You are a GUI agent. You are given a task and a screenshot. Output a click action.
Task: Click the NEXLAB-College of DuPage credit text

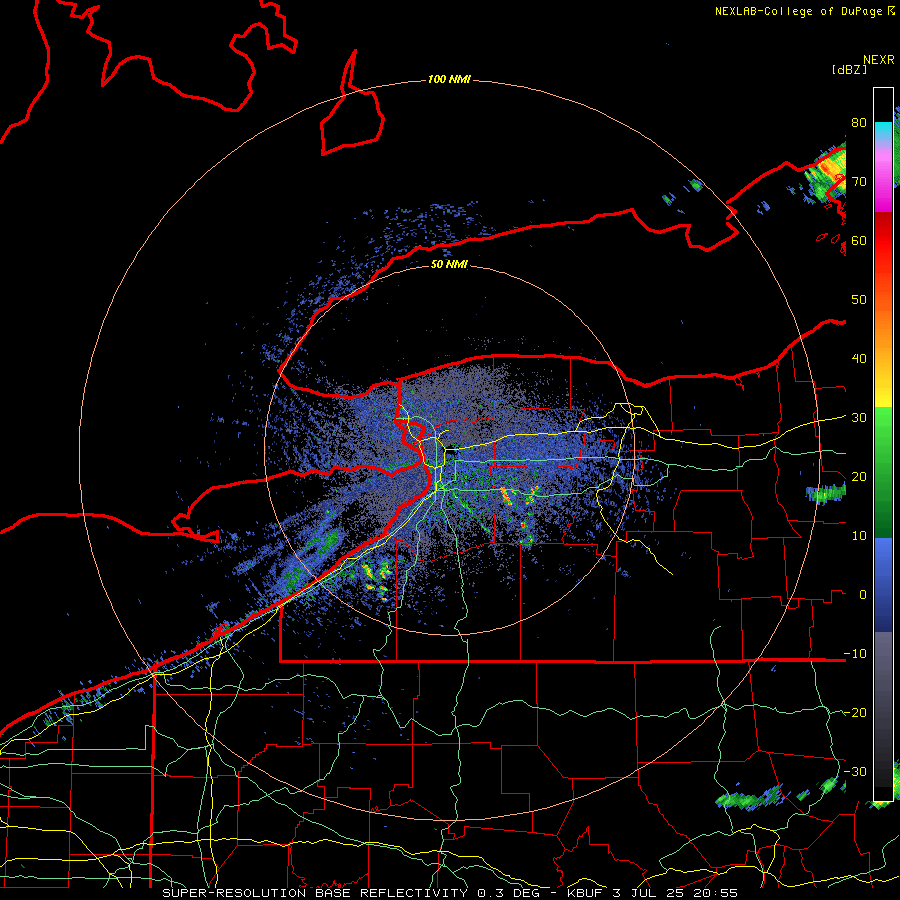pyautogui.click(x=804, y=11)
